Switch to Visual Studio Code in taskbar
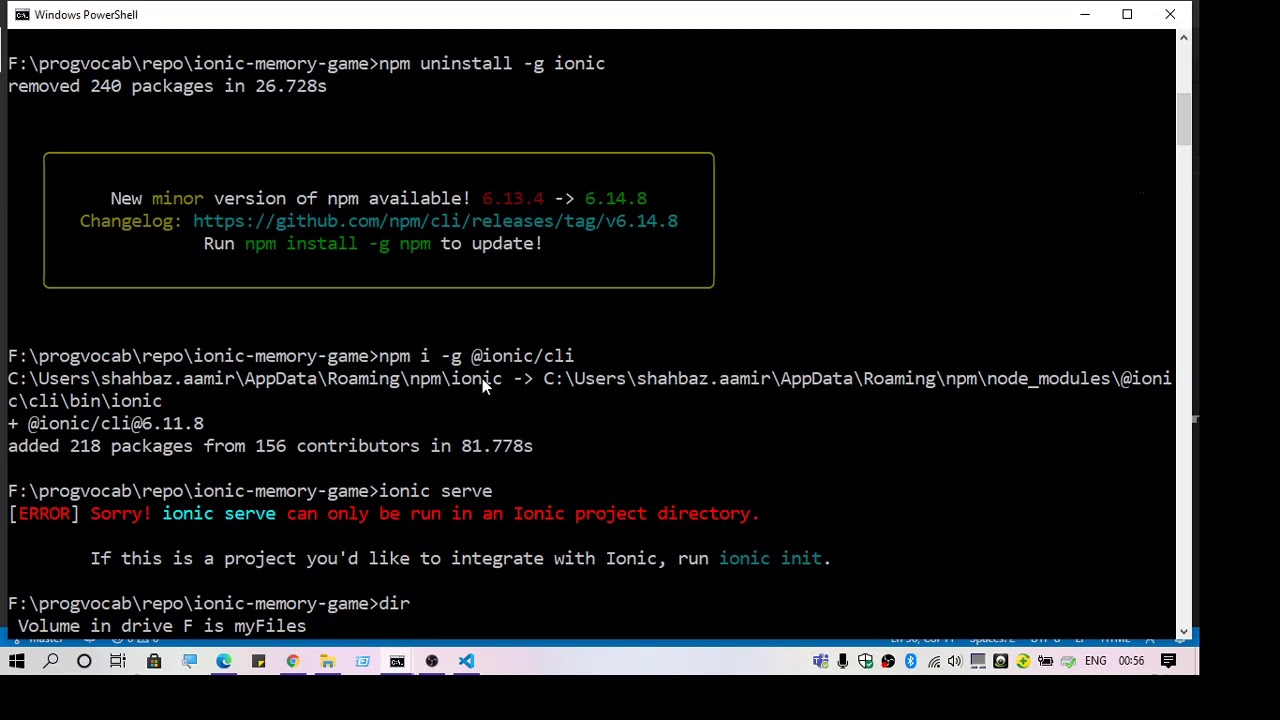This screenshot has height=720, width=1280. tap(466, 661)
